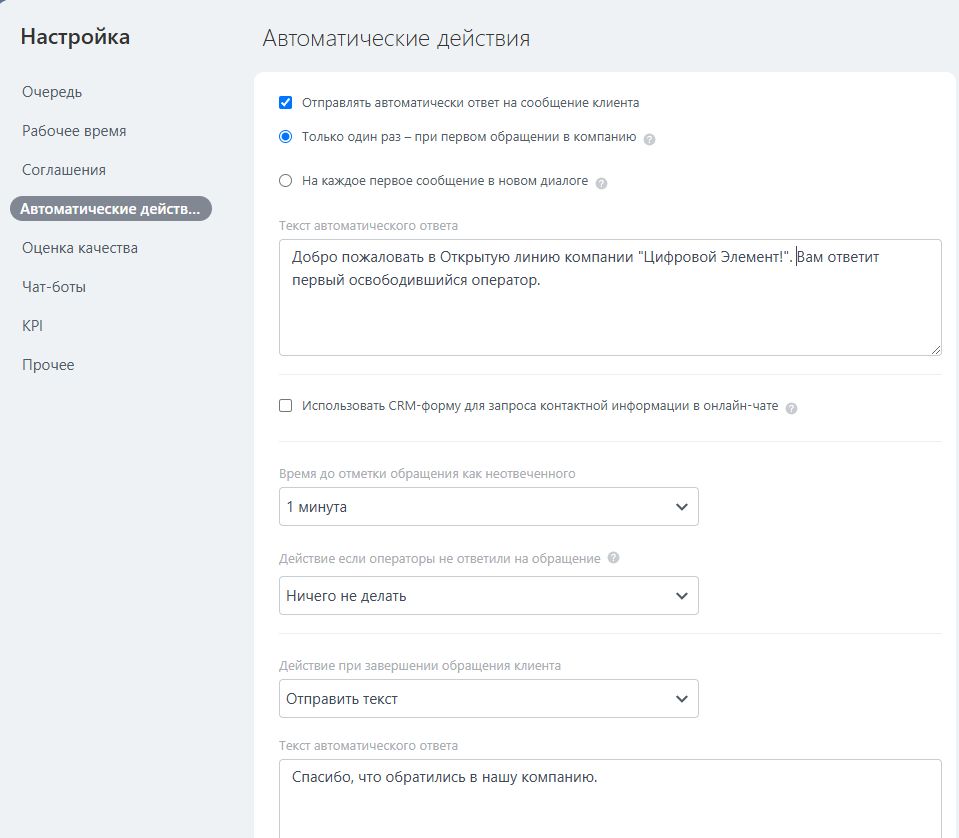This screenshot has height=838, width=959.
Task: Go to "Очередь" settings section
Action: click(x=52, y=92)
